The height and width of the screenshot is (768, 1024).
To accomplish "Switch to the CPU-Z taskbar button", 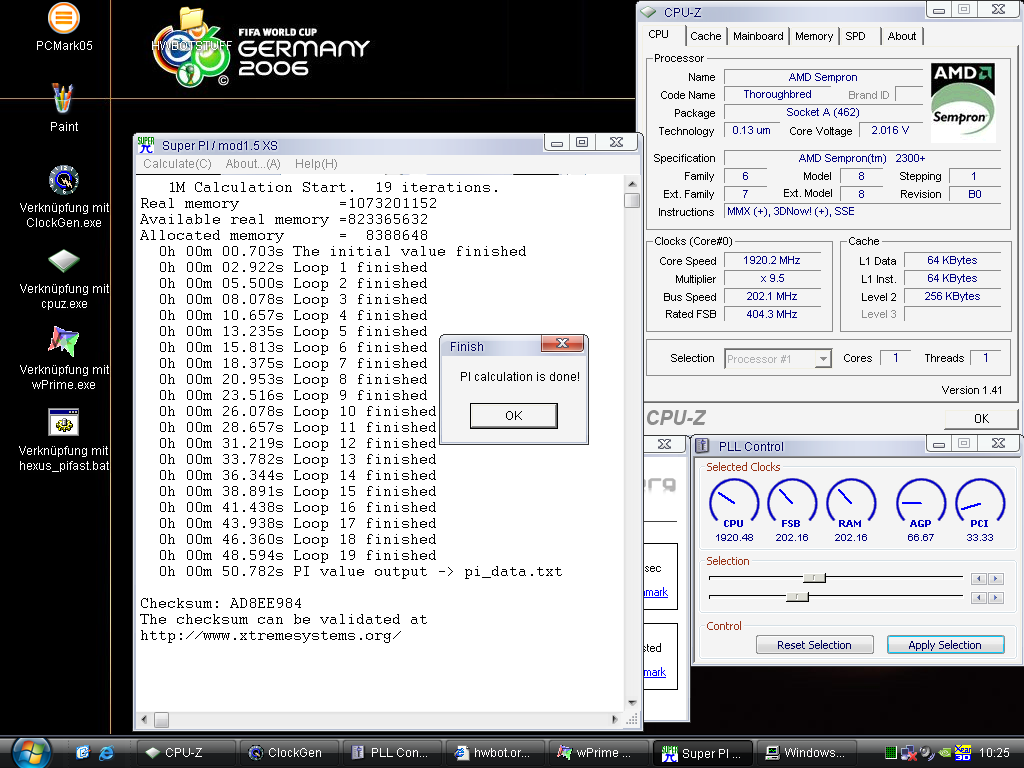I will tap(185, 753).
